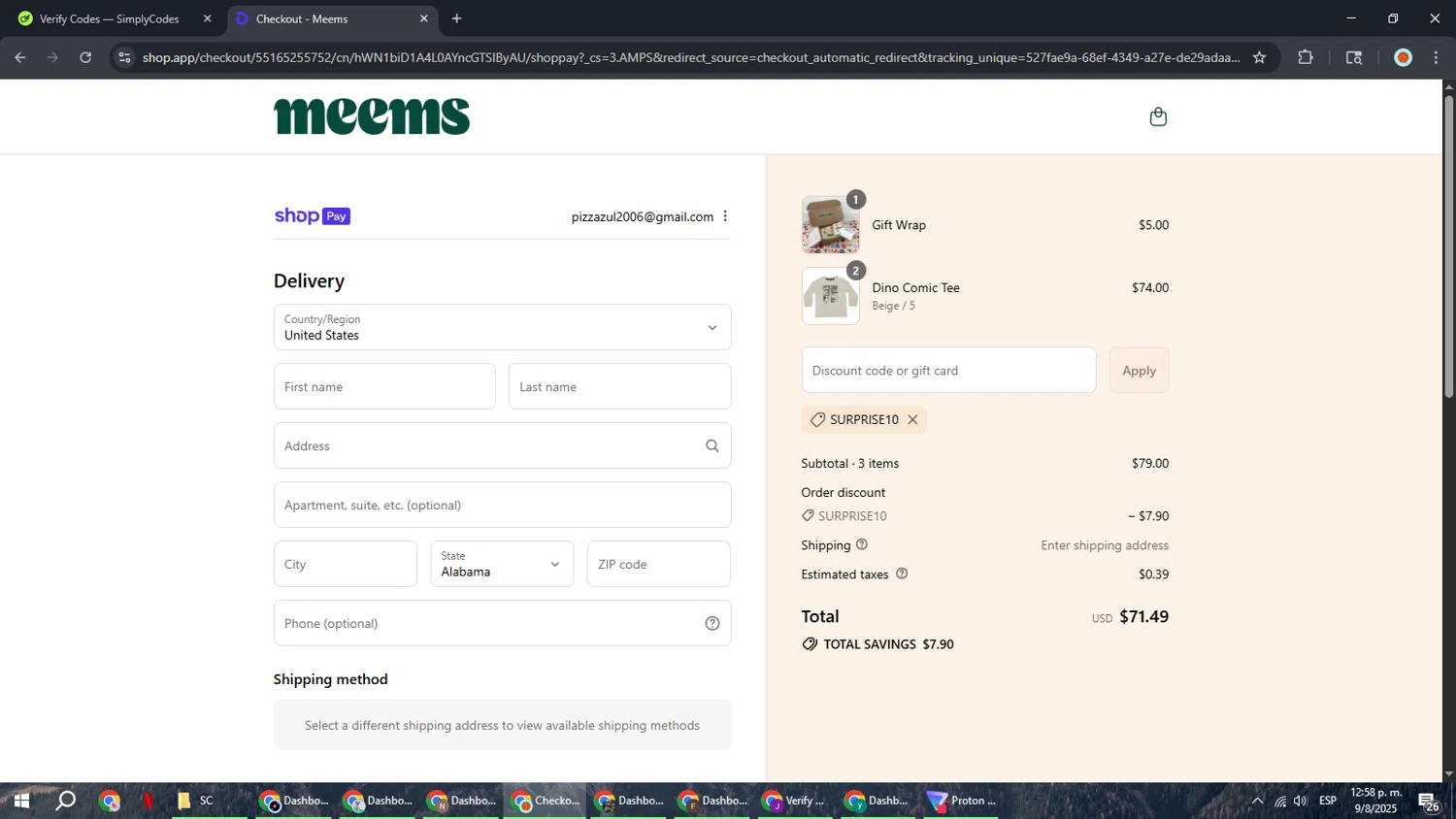Open the account options three-dot menu beside email
Viewport: 1456px width, 819px height.
(725, 216)
